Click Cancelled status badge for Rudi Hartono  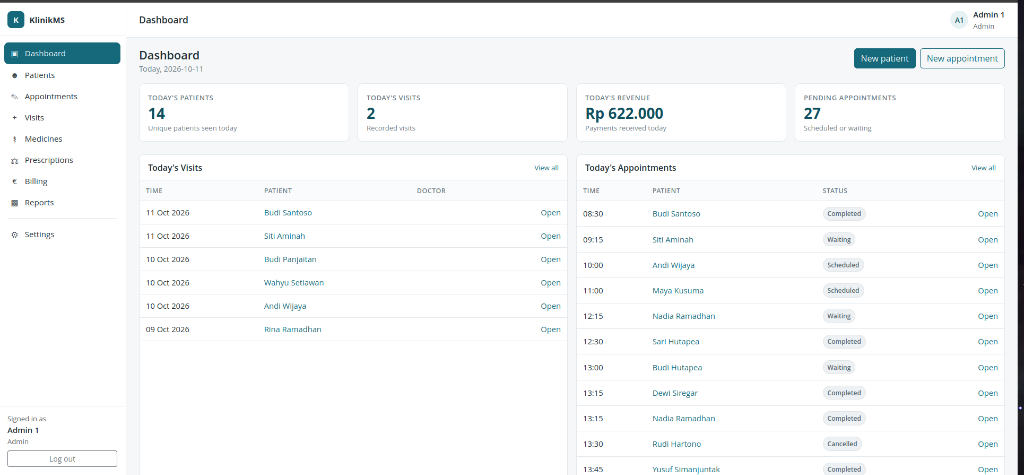point(842,444)
